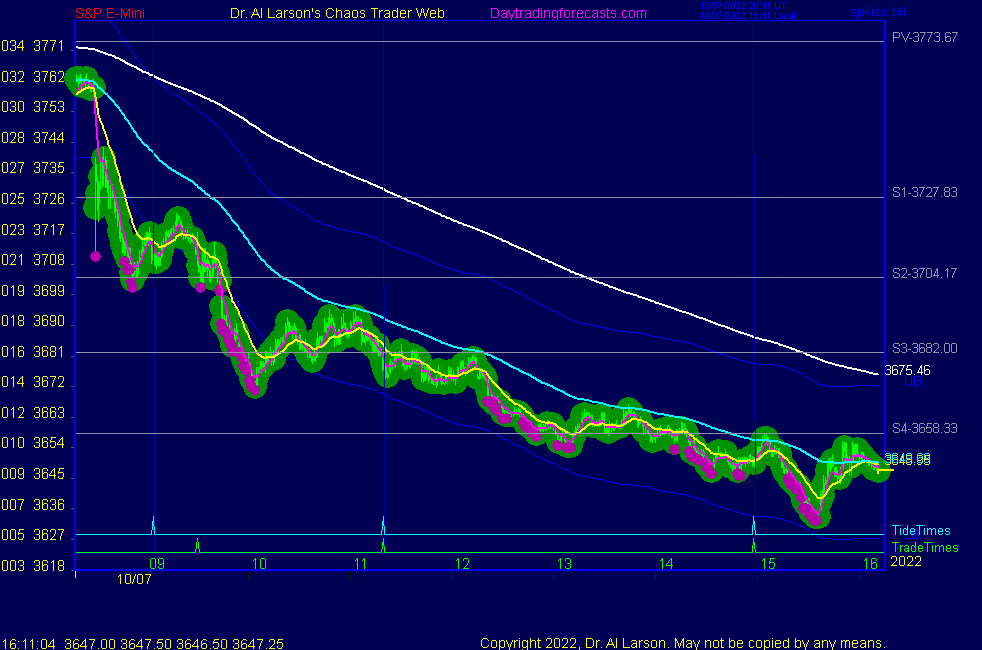Click the "018 3690" price axis label
The height and width of the screenshot is (650, 982).
coord(33,321)
